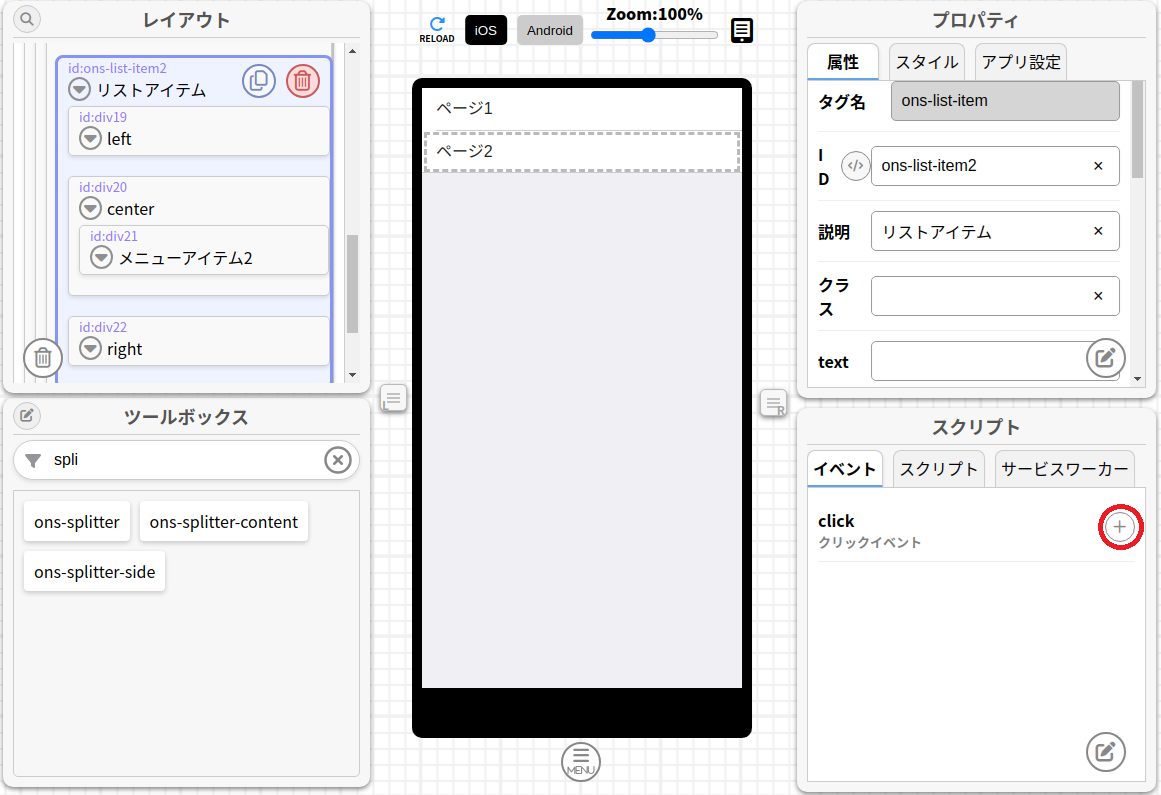Image resolution: width=1161 pixels, height=795 pixels.
Task: Click the red delete icon for ons-list-item2
Action: (303, 81)
